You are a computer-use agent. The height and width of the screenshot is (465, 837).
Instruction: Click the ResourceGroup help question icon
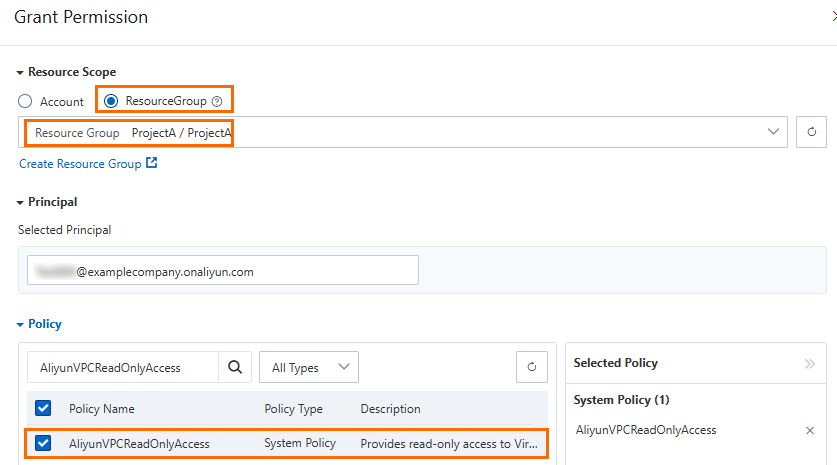pos(217,101)
